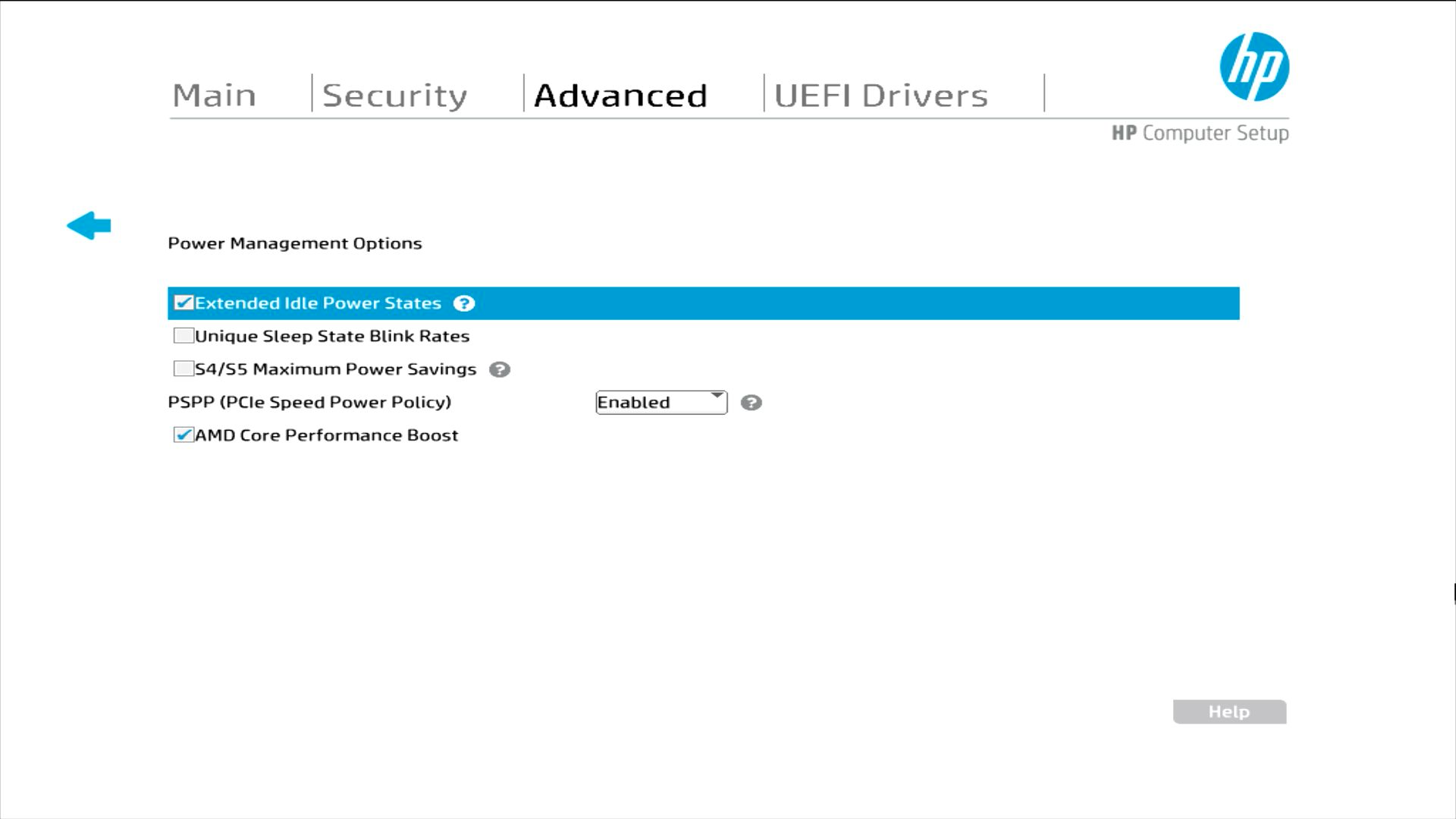Open the PSPP Enabled dropdown
This screenshot has height=819, width=1456.
coord(654,403)
